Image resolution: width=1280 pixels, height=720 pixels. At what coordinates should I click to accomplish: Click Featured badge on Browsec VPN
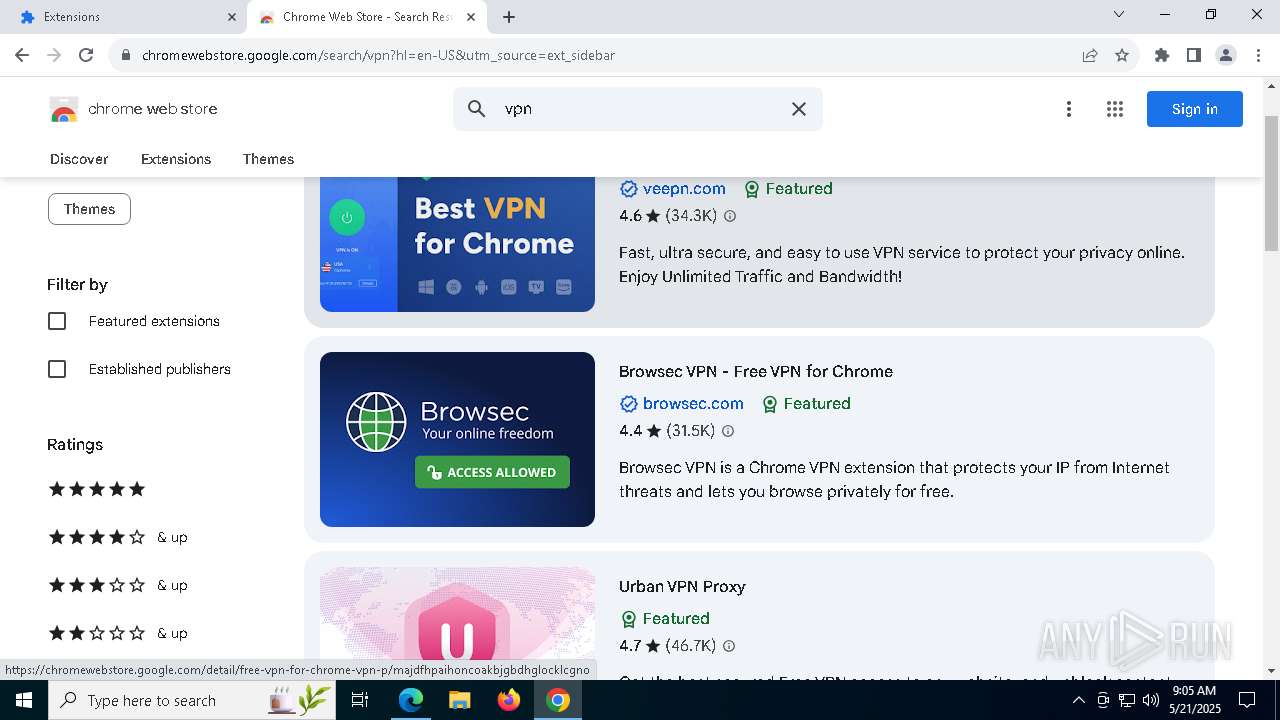[x=806, y=403]
